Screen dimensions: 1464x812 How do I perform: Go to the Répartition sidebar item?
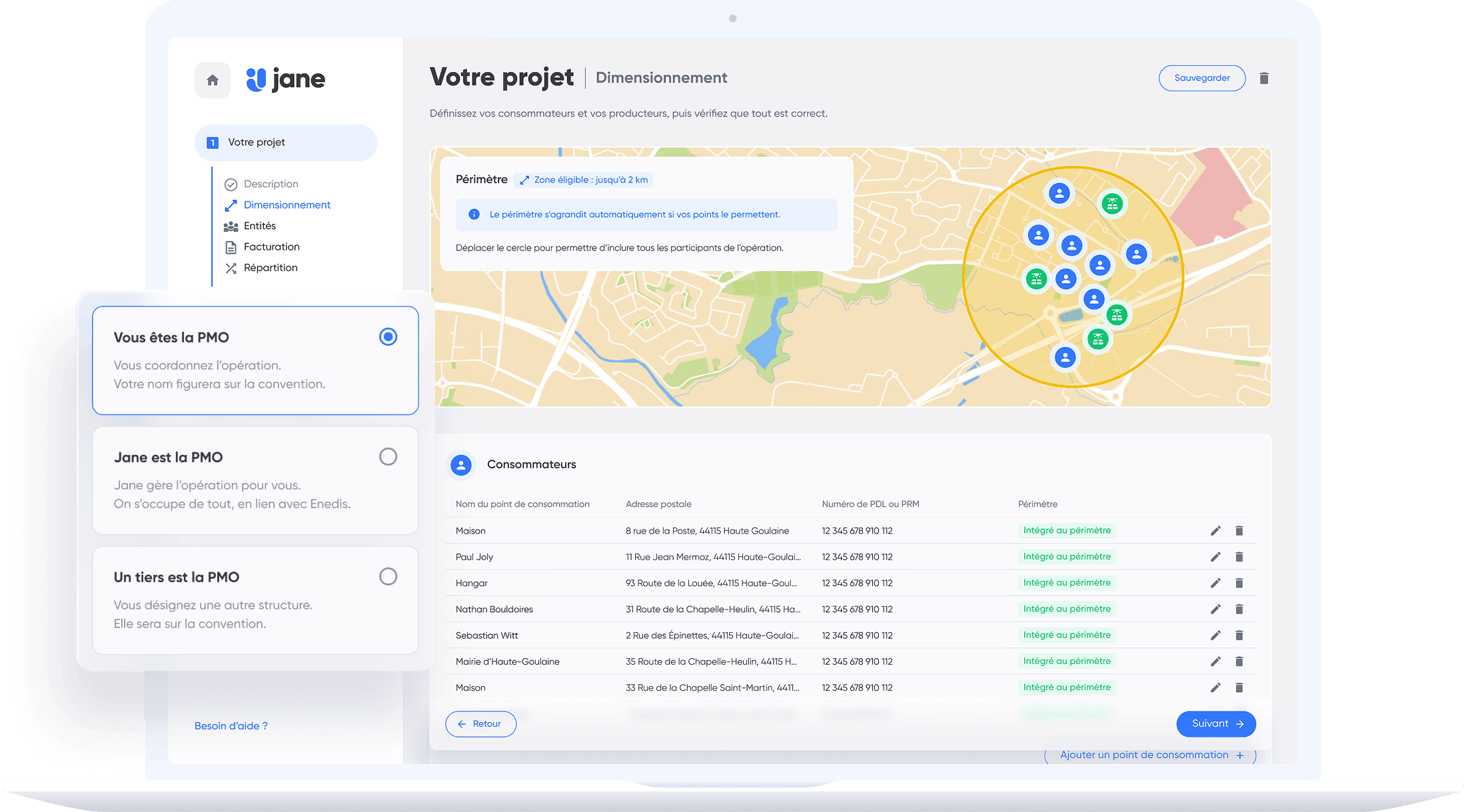click(x=270, y=268)
